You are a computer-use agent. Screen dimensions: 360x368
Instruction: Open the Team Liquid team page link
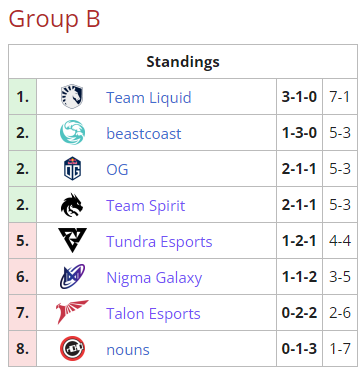tap(149, 97)
